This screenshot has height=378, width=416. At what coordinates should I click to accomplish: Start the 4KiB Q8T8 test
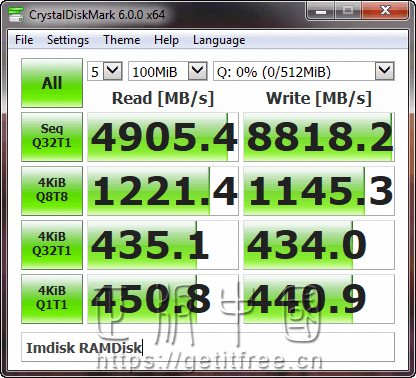(x=52, y=191)
